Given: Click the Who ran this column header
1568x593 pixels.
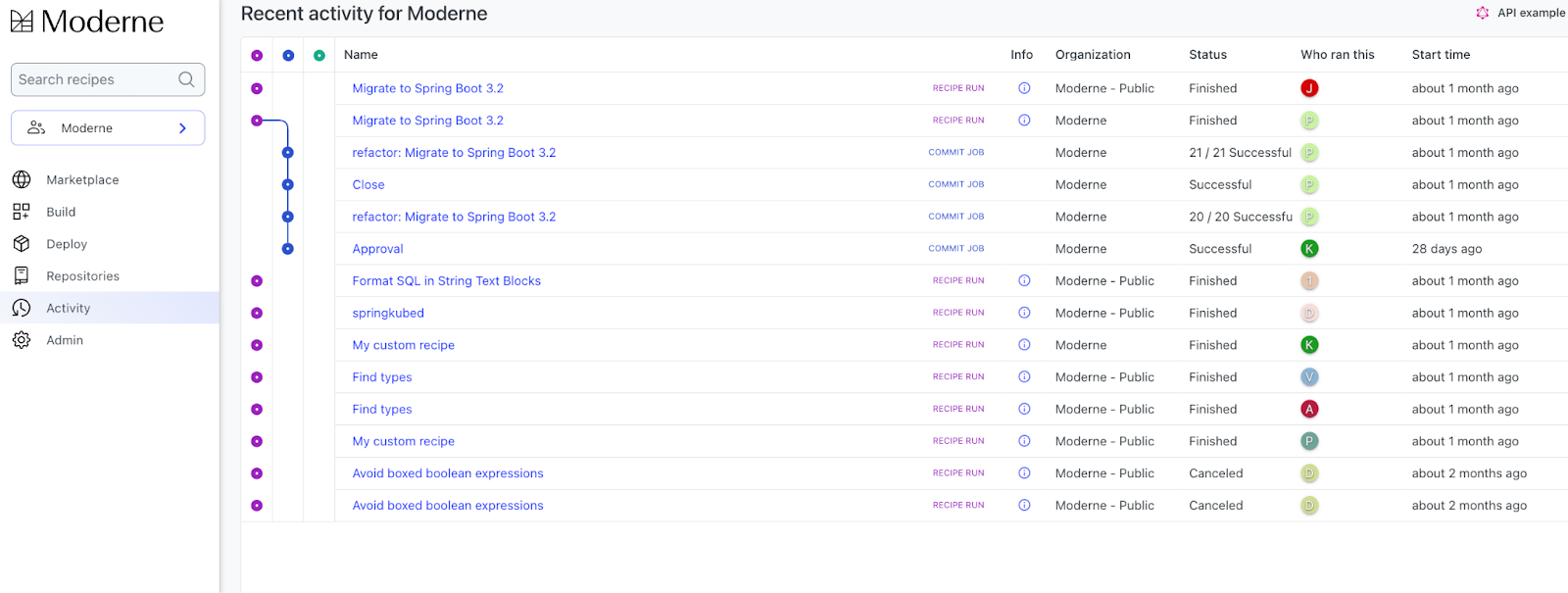Looking at the screenshot, I should click(x=1338, y=55).
